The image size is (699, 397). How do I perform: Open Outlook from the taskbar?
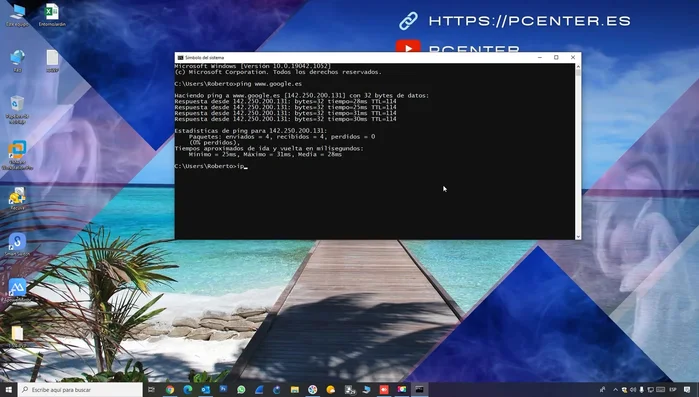coord(206,389)
